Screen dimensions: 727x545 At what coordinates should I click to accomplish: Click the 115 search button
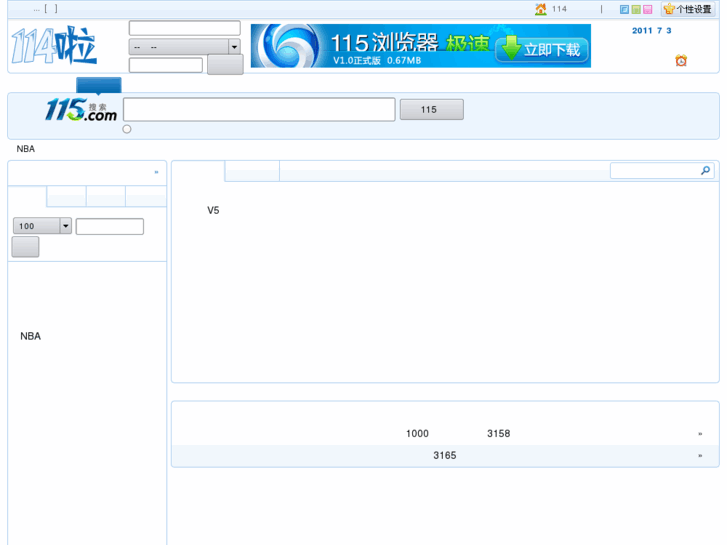click(x=432, y=109)
